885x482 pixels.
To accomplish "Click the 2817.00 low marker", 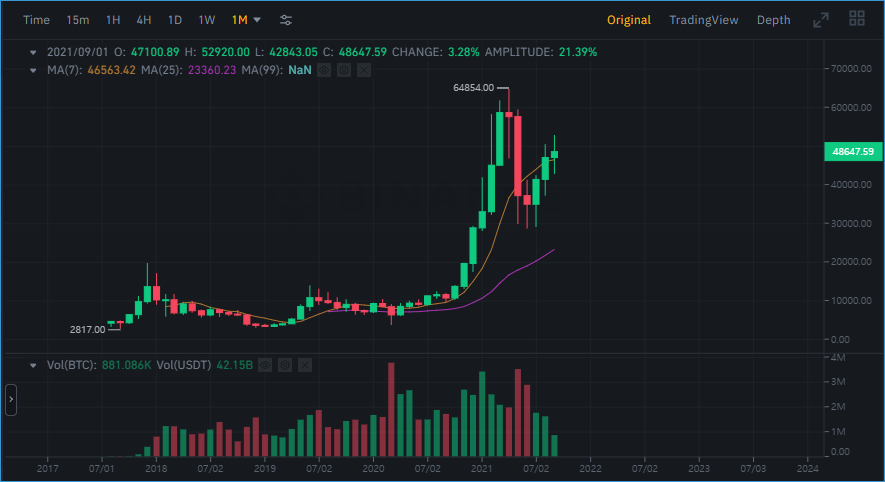I will tap(87, 330).
